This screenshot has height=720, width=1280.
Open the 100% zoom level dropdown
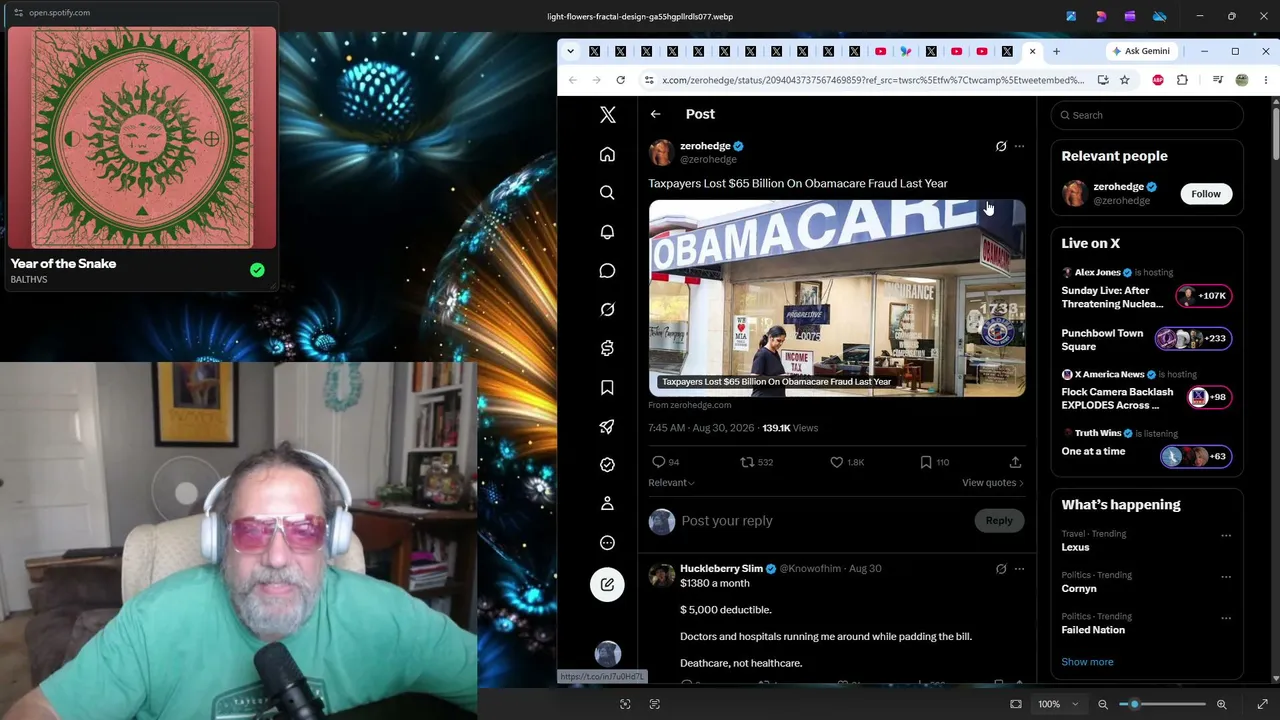tap(1058, 704)
